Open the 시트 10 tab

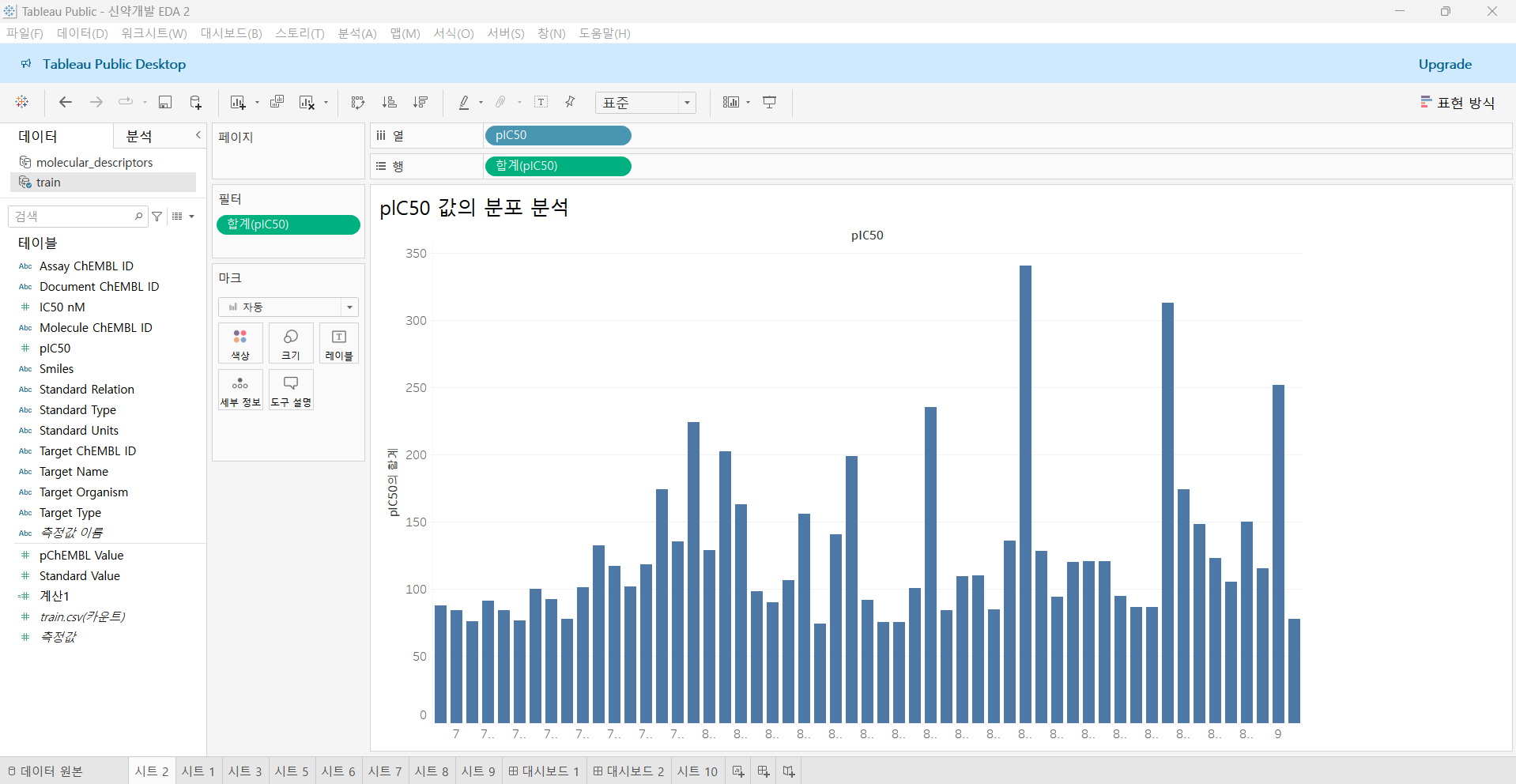[697, 771]
